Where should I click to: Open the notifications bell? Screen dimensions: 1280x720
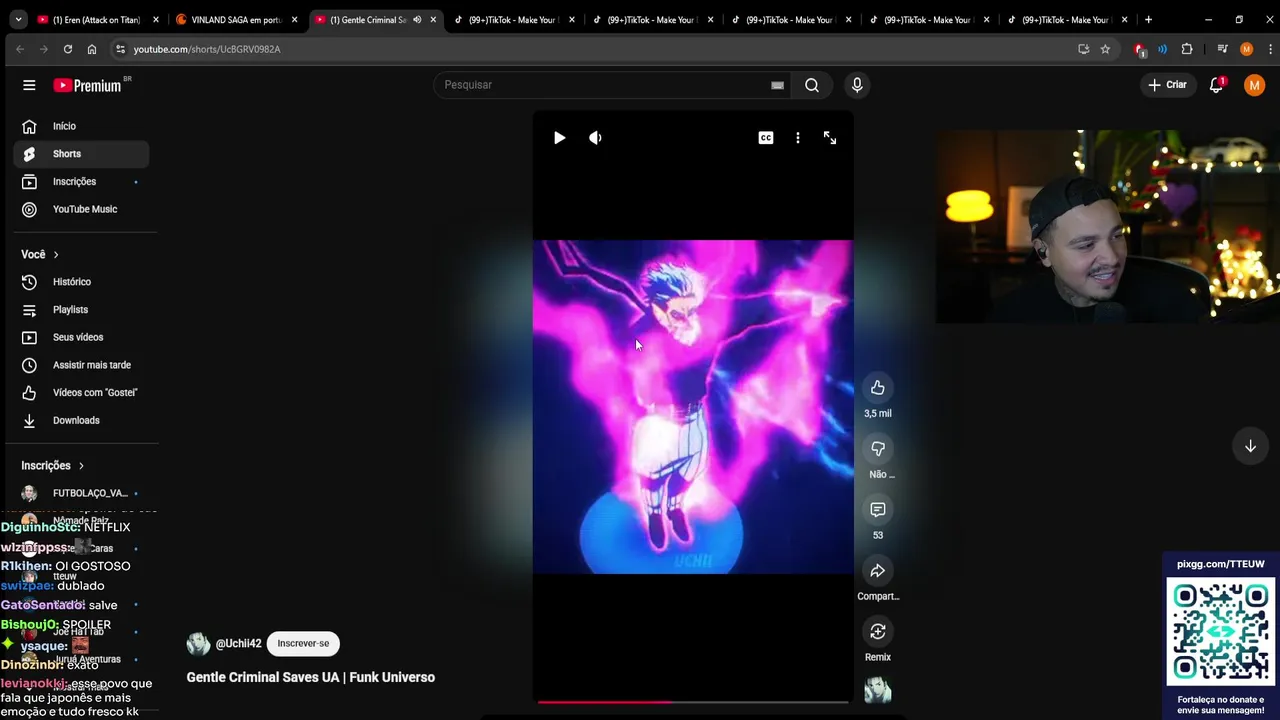1216,85
